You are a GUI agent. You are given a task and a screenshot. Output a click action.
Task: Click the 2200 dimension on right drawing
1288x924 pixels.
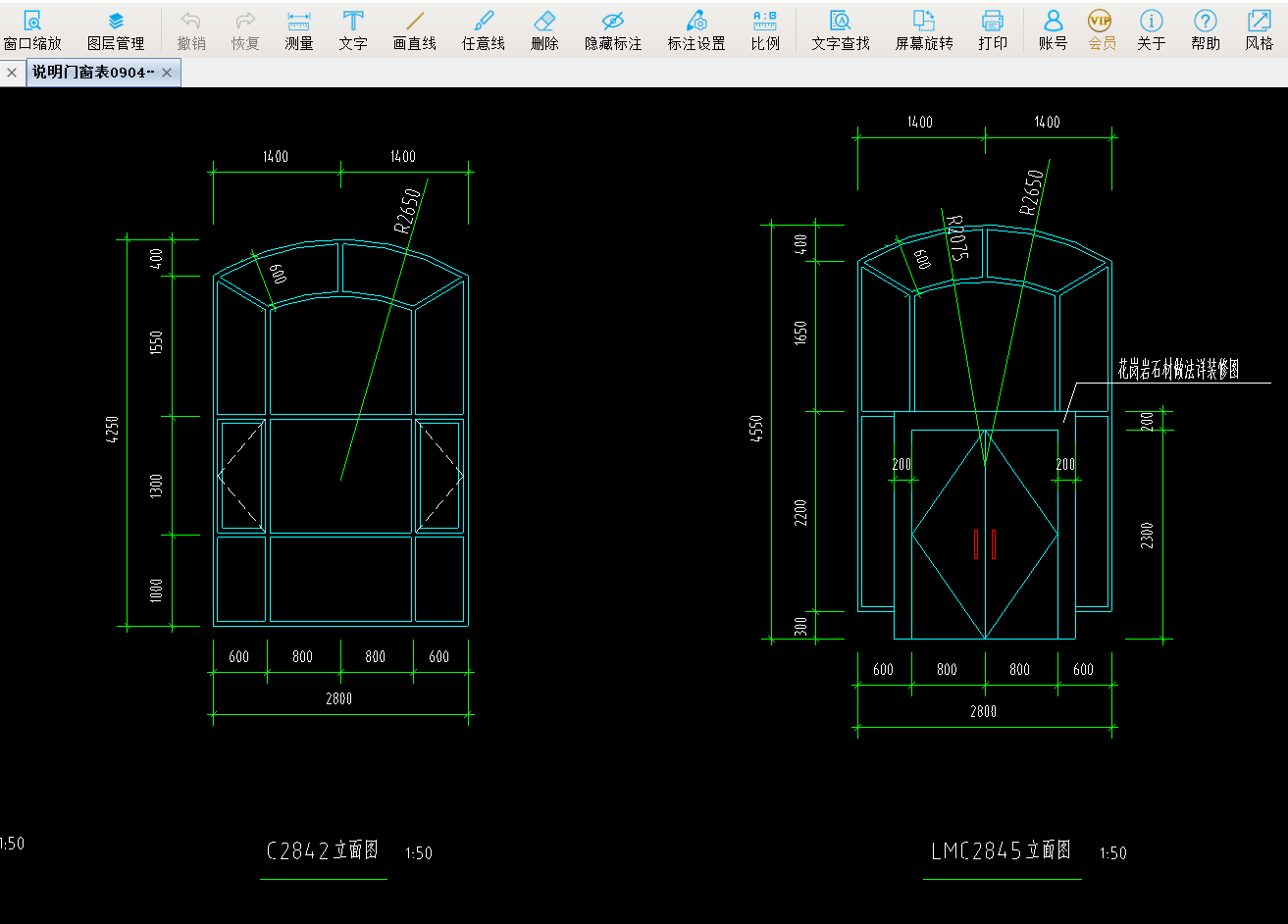[x=799, y=512]
